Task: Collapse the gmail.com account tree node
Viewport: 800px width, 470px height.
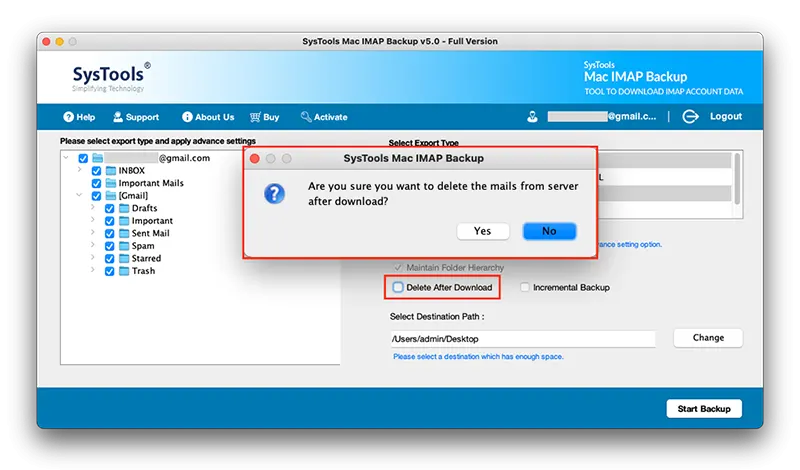Action: tap(66, 158)
